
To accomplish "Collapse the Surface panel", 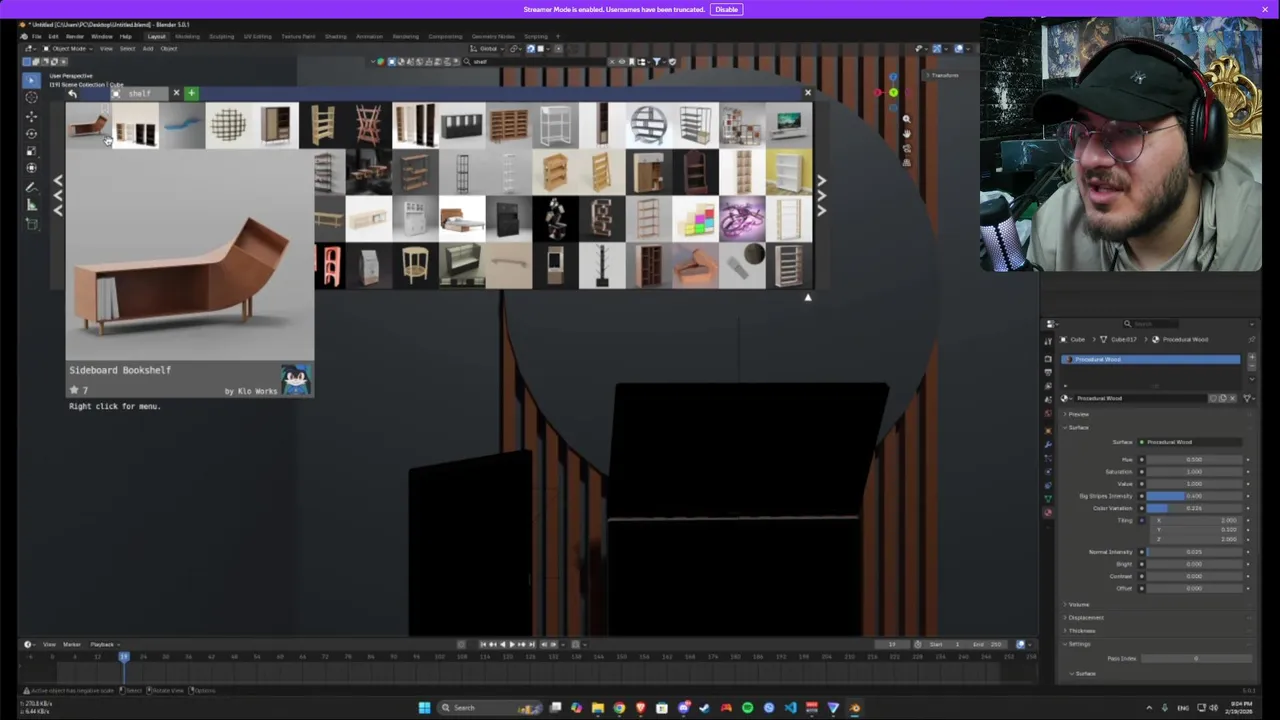I will click(x=1078, y=427).
